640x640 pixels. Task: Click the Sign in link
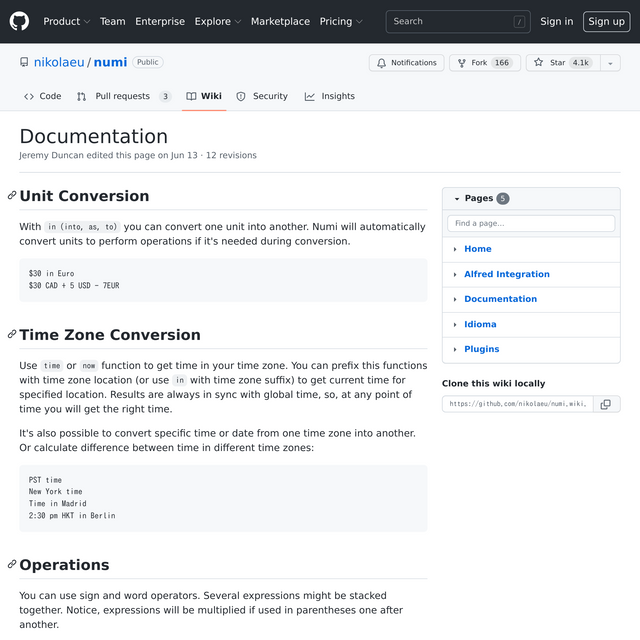(x=557, y=21)
